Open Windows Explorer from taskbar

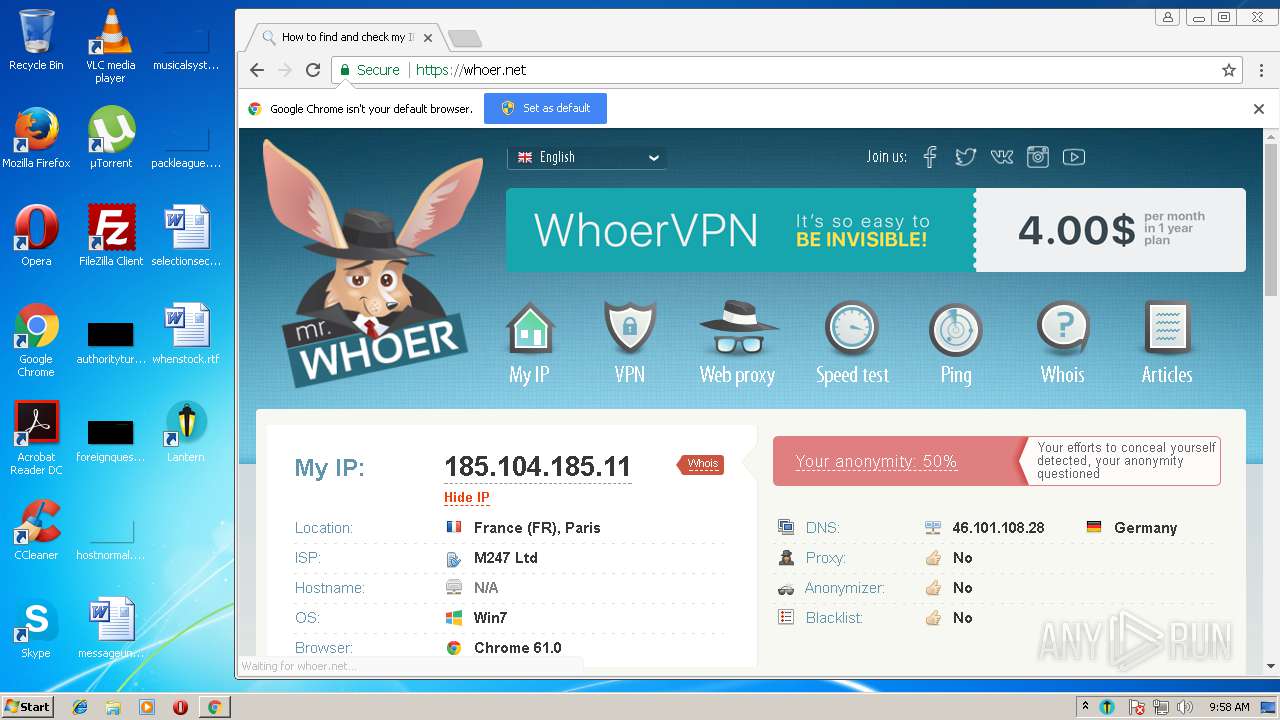113,707
